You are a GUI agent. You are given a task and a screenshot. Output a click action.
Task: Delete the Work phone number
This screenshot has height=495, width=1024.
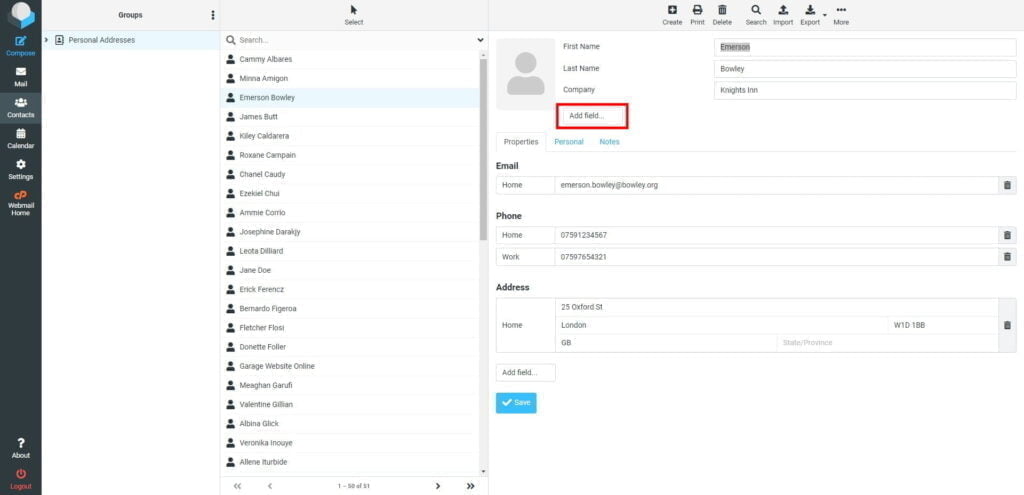(1007, 257)
